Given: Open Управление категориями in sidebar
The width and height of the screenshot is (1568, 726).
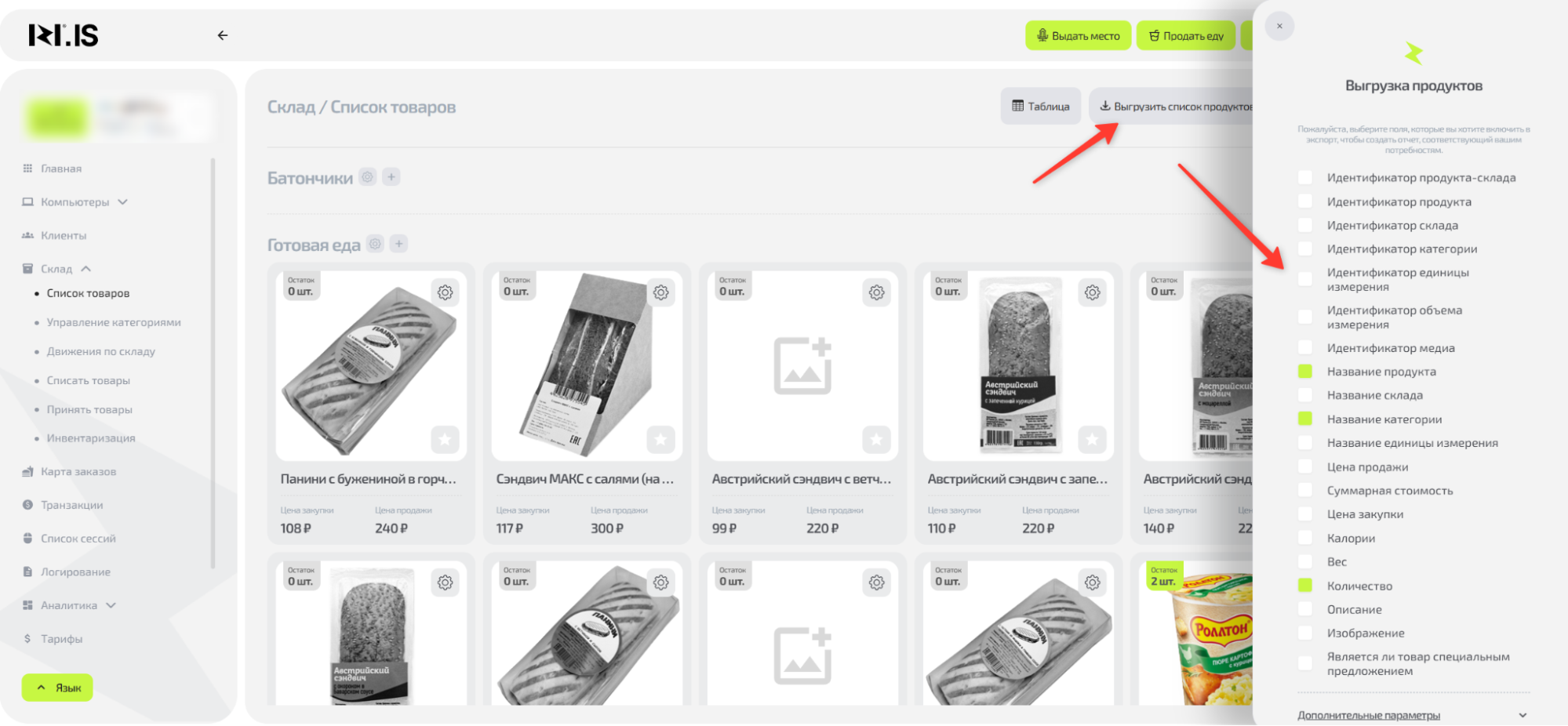Looking at the screenshot, I should [x=114, y=322].
